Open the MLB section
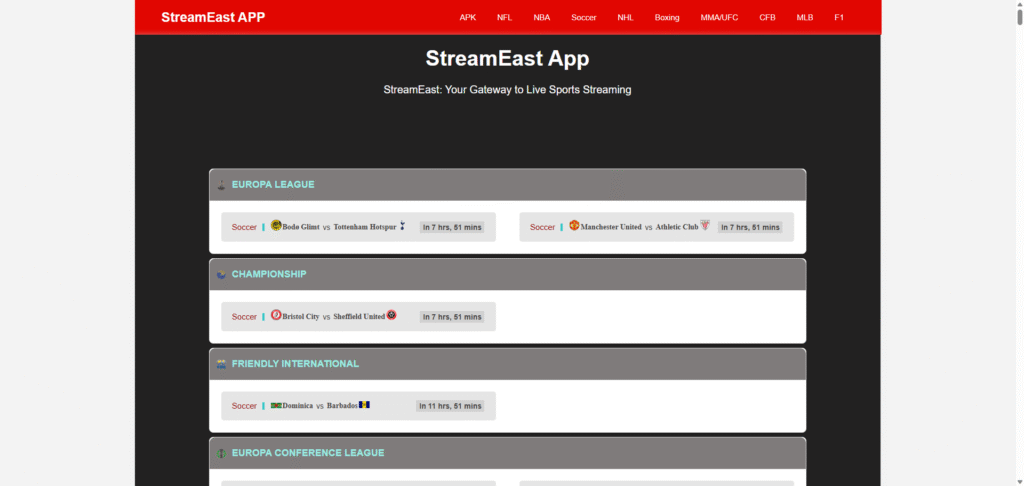Image resolution: width=1024 pixels, height=486 pixels. click(805, 18)
